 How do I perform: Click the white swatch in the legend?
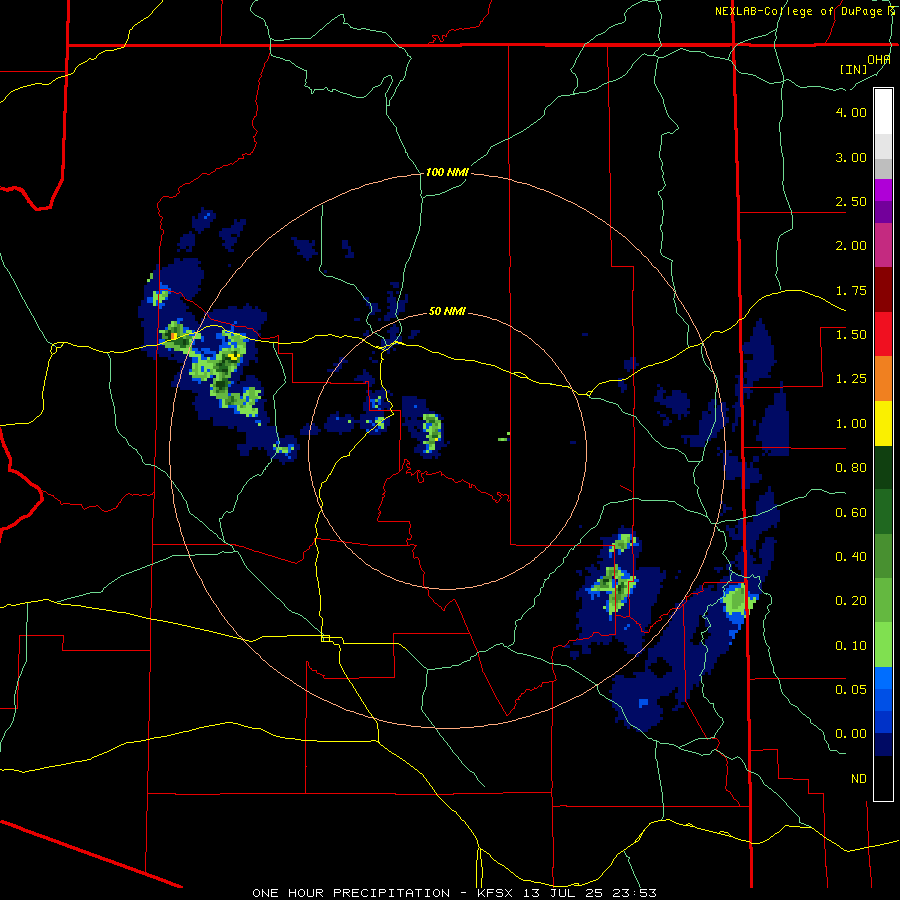(x=883, y=112)
